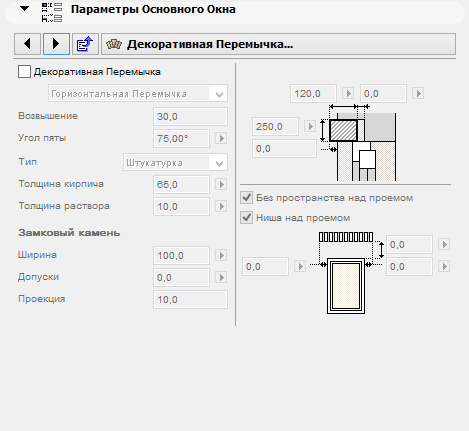Toggle Ниша над проемом checkbox
Viewport: 469px width, 431px height.
coord(246,218)
